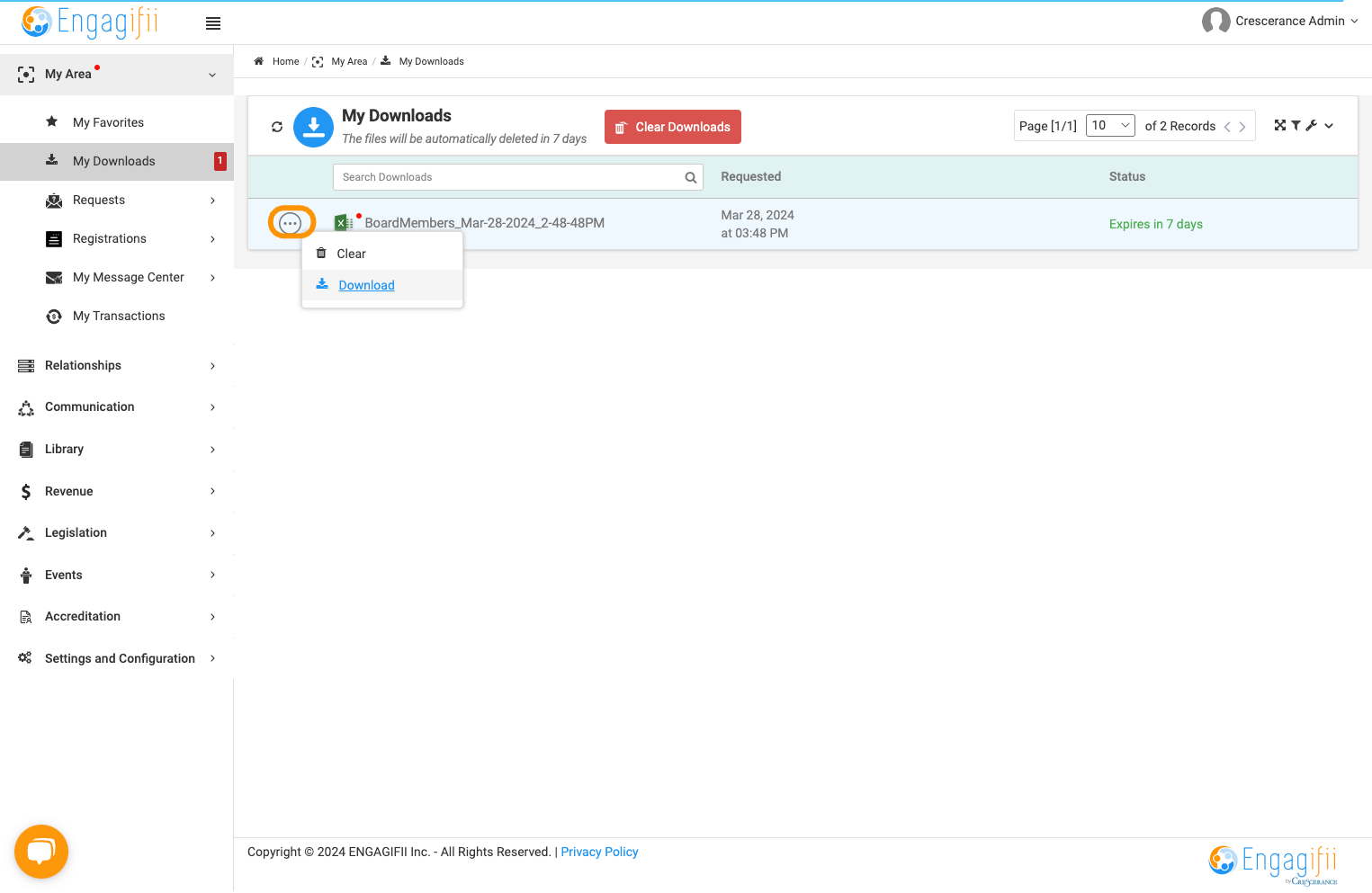
Task: Go to the next records page arrow
Action: pos(1242,127)
